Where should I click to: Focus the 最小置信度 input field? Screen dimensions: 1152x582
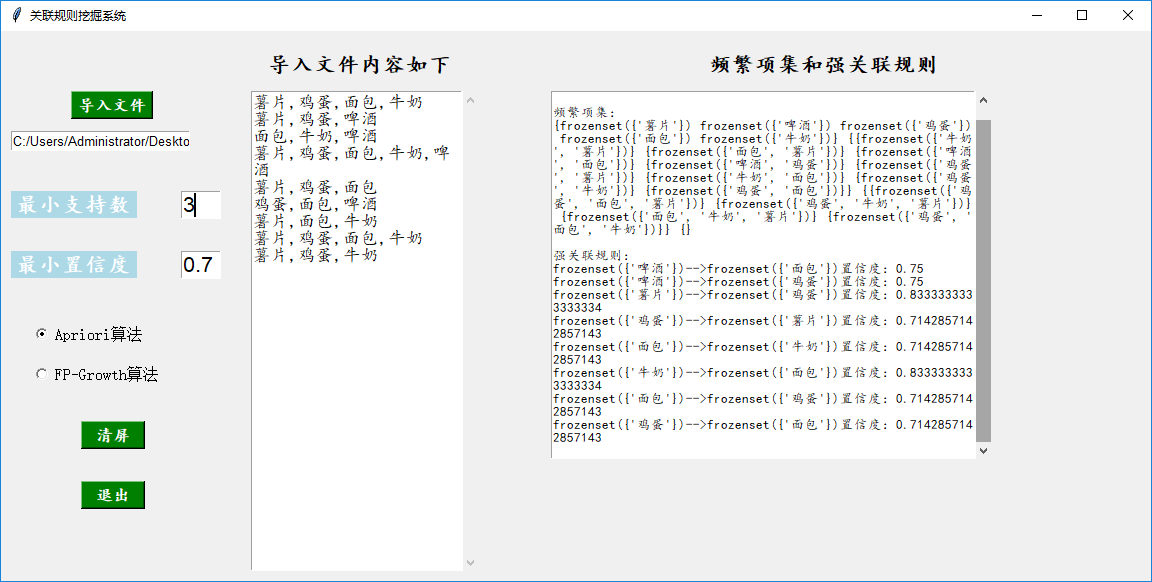[201, 265]
